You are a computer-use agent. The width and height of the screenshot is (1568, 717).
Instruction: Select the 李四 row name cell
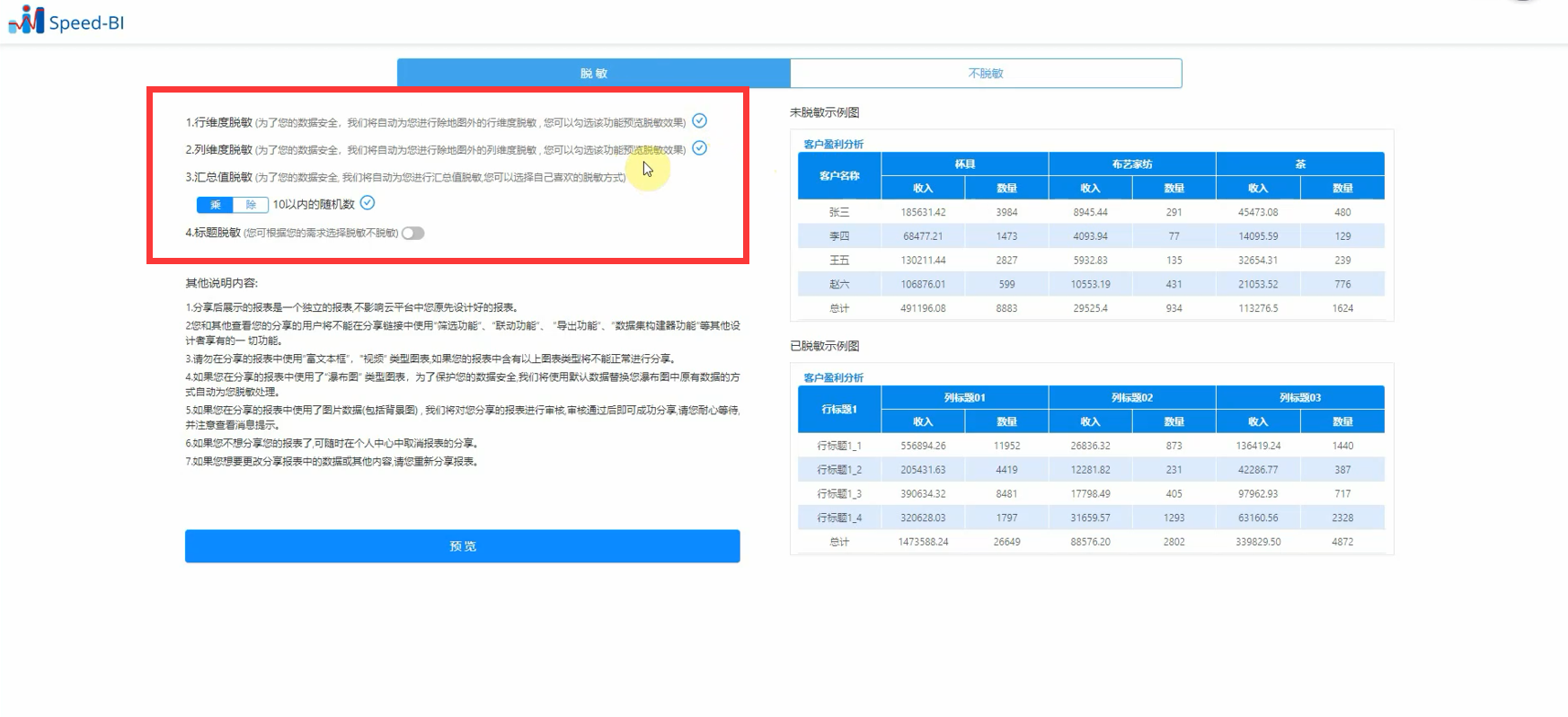pos(839,236)
